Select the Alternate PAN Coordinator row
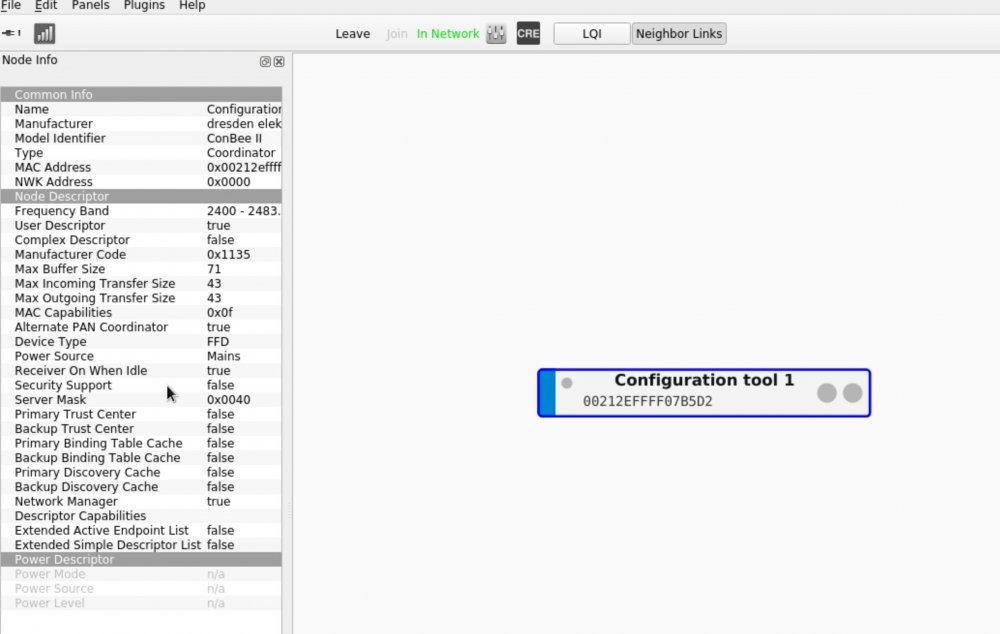This screenshot has width=1000, height=634. [141, 327]
